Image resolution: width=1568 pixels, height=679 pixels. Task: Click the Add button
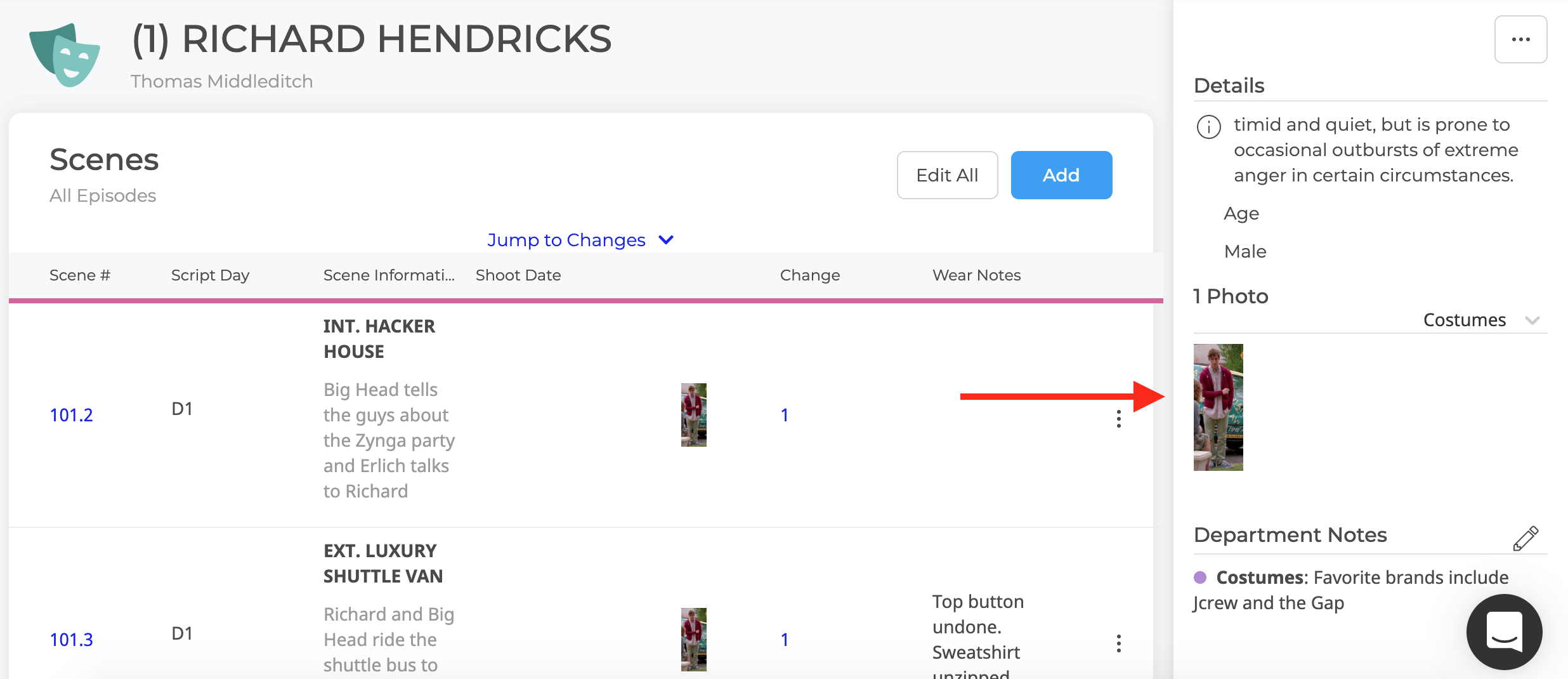pyautogui.click(x=1061, y=175)
